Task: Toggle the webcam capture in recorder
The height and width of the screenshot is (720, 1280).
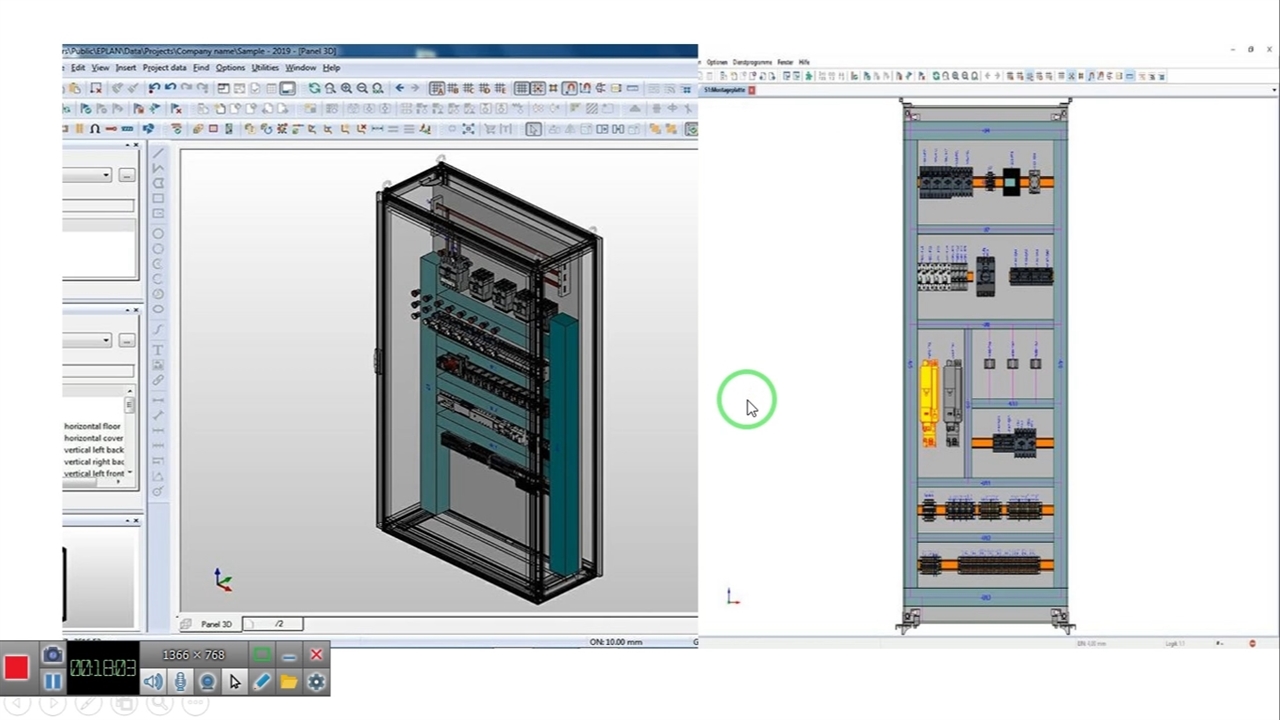Action: (x=207, y=682)
